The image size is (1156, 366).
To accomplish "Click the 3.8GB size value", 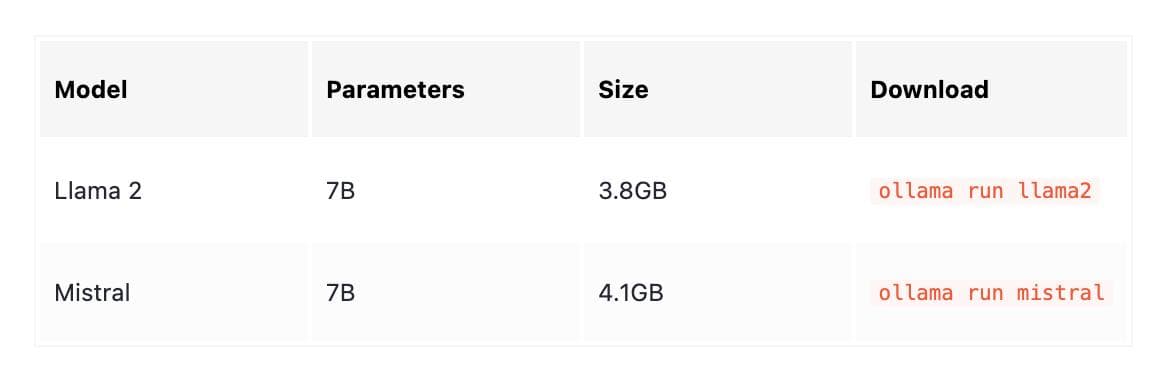I will (x=633, y=191).
